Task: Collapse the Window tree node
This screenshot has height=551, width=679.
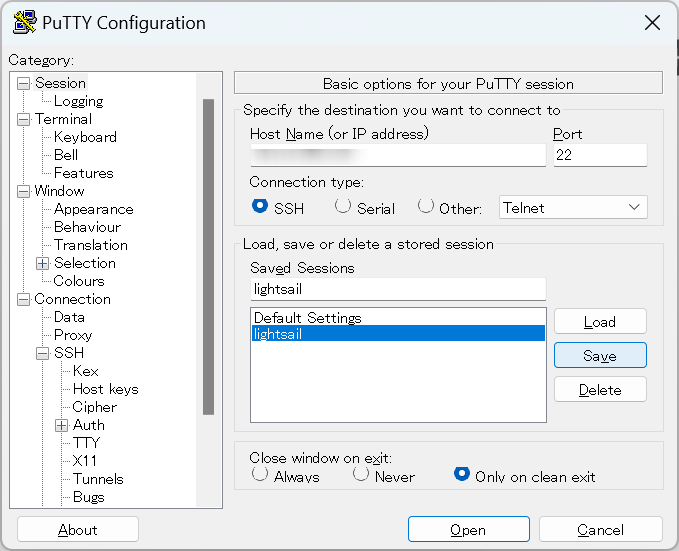Action: [x=23, y=191]
